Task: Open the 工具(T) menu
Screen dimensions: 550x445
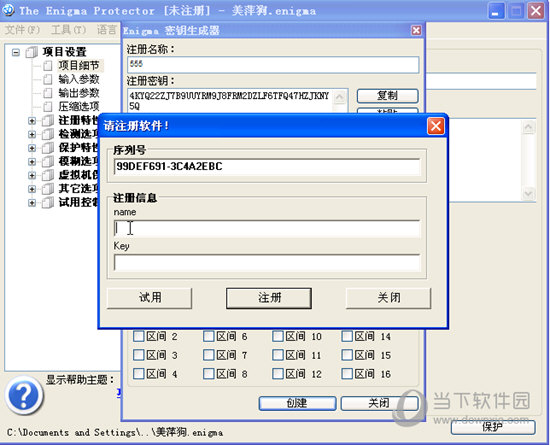Action: (68, 30)
